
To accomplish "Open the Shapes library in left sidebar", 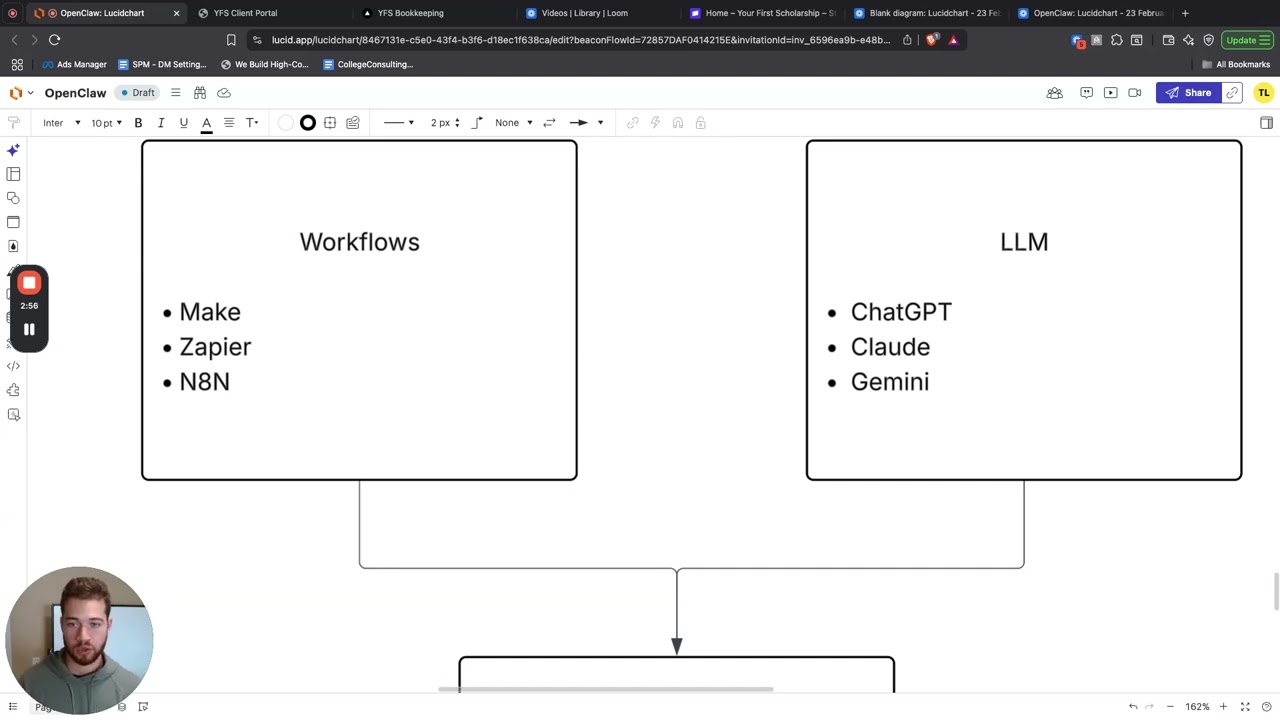I will click(x=13, y=198).
